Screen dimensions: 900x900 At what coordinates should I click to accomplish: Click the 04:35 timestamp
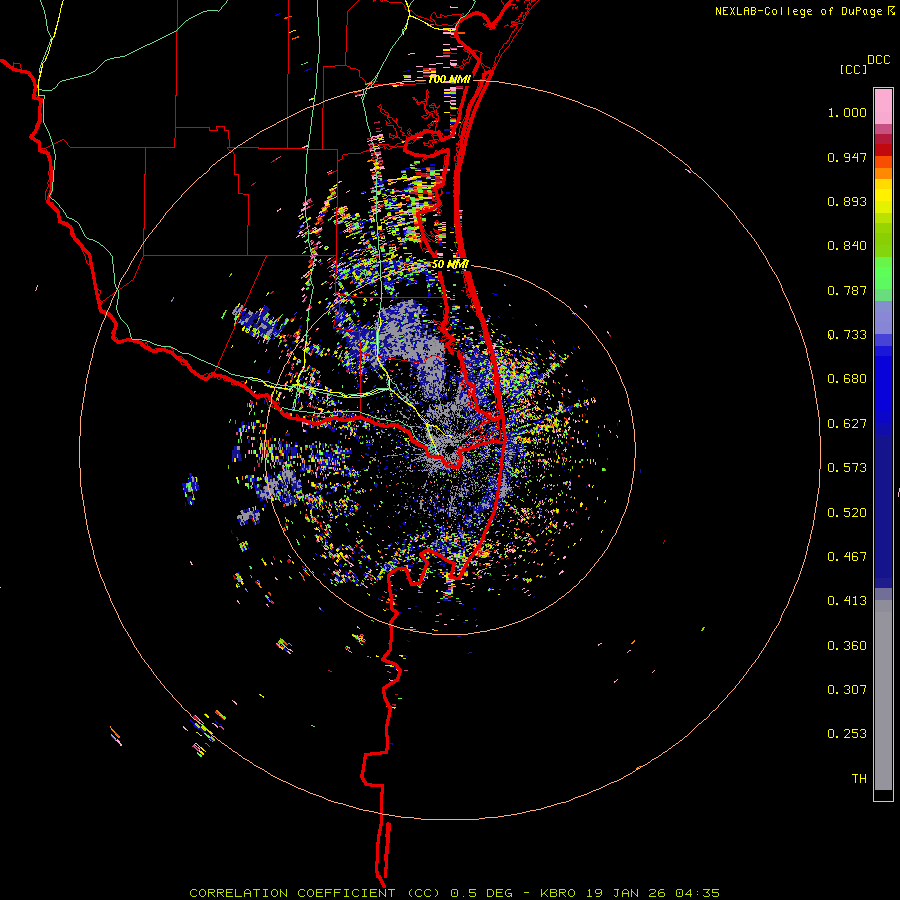pyautogui.click(x=697, y=893)
